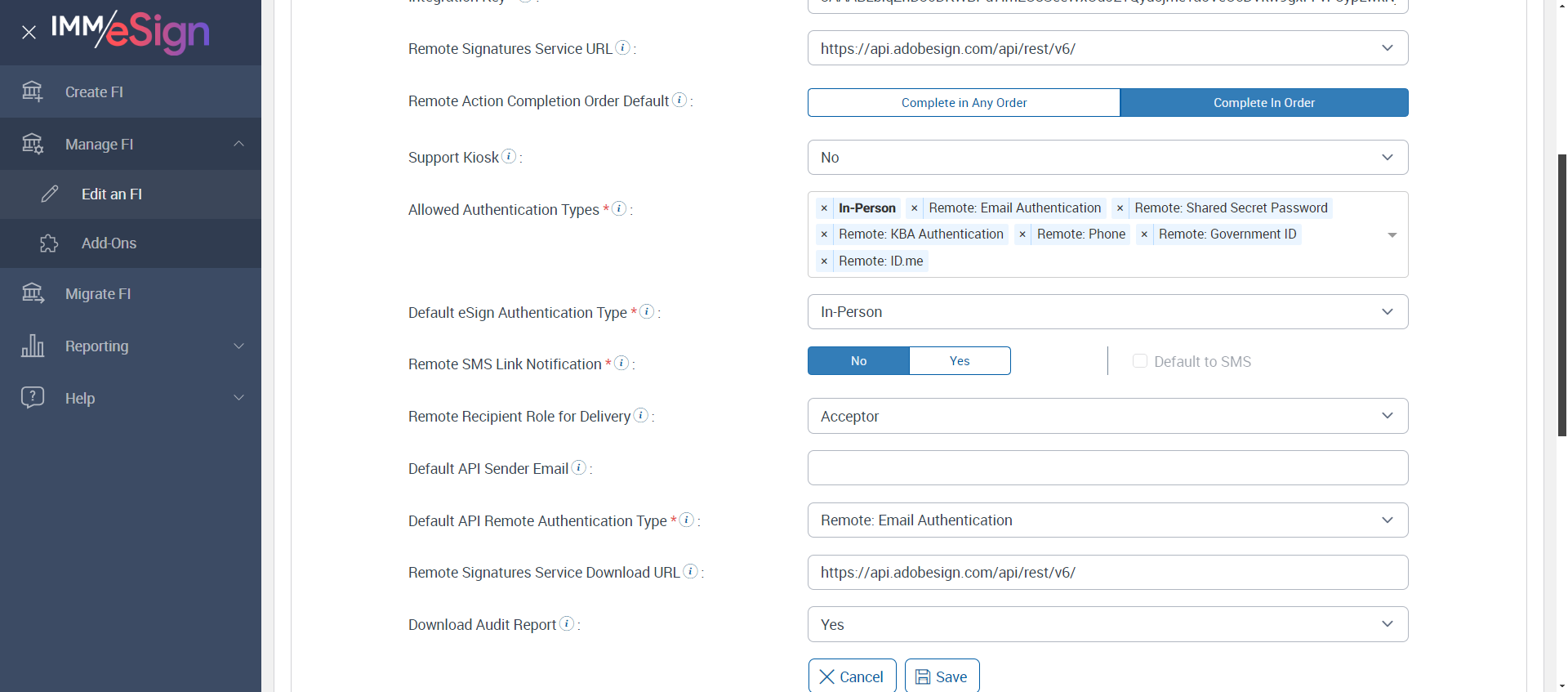The width and height of the screenshot is (1568, 692).
Task: Open Default eSign Authentication Type dropdown
Action: click(x=1107, y=312)
